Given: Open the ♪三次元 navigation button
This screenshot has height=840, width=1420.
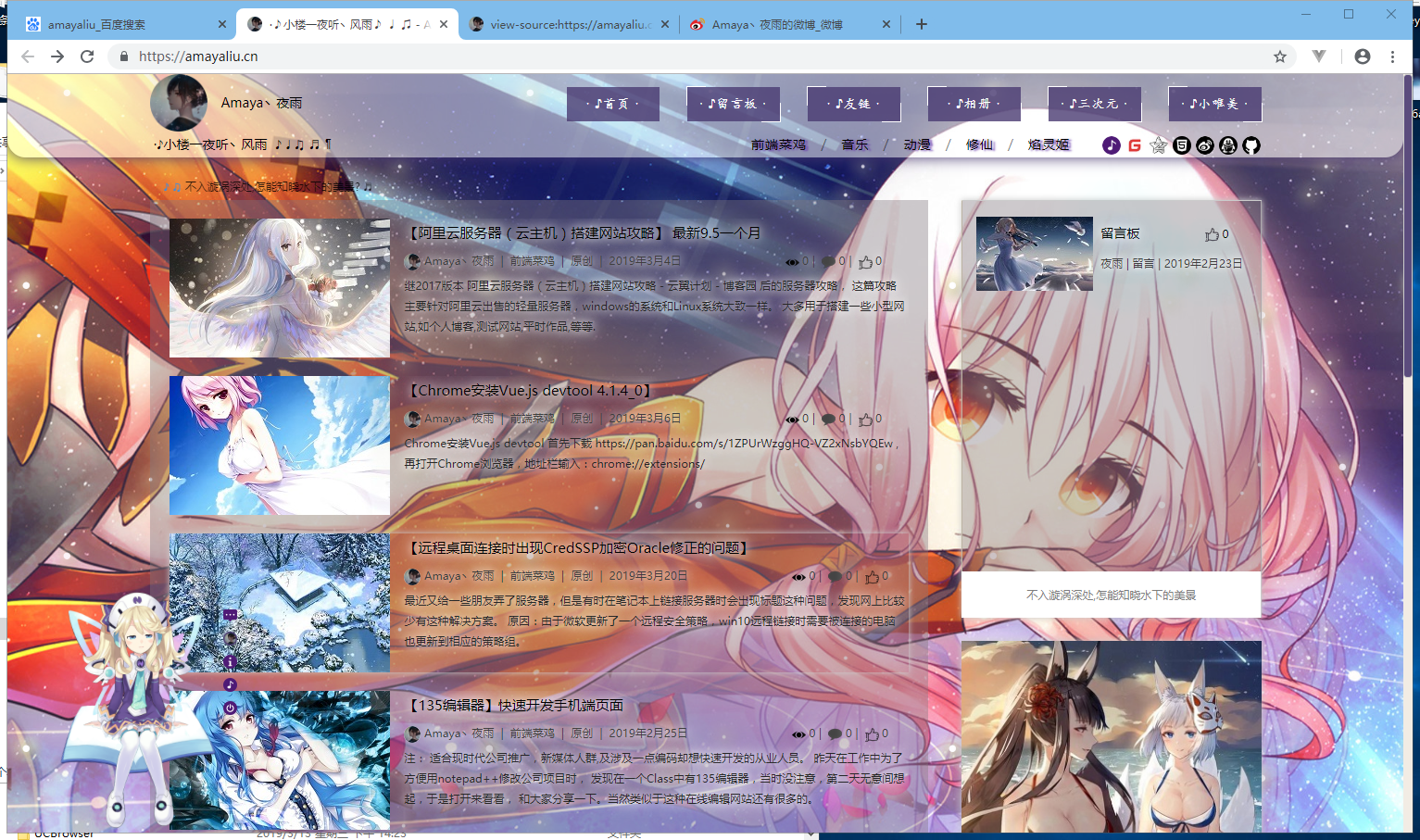Looking at the screenshot, I should 1095,104.
